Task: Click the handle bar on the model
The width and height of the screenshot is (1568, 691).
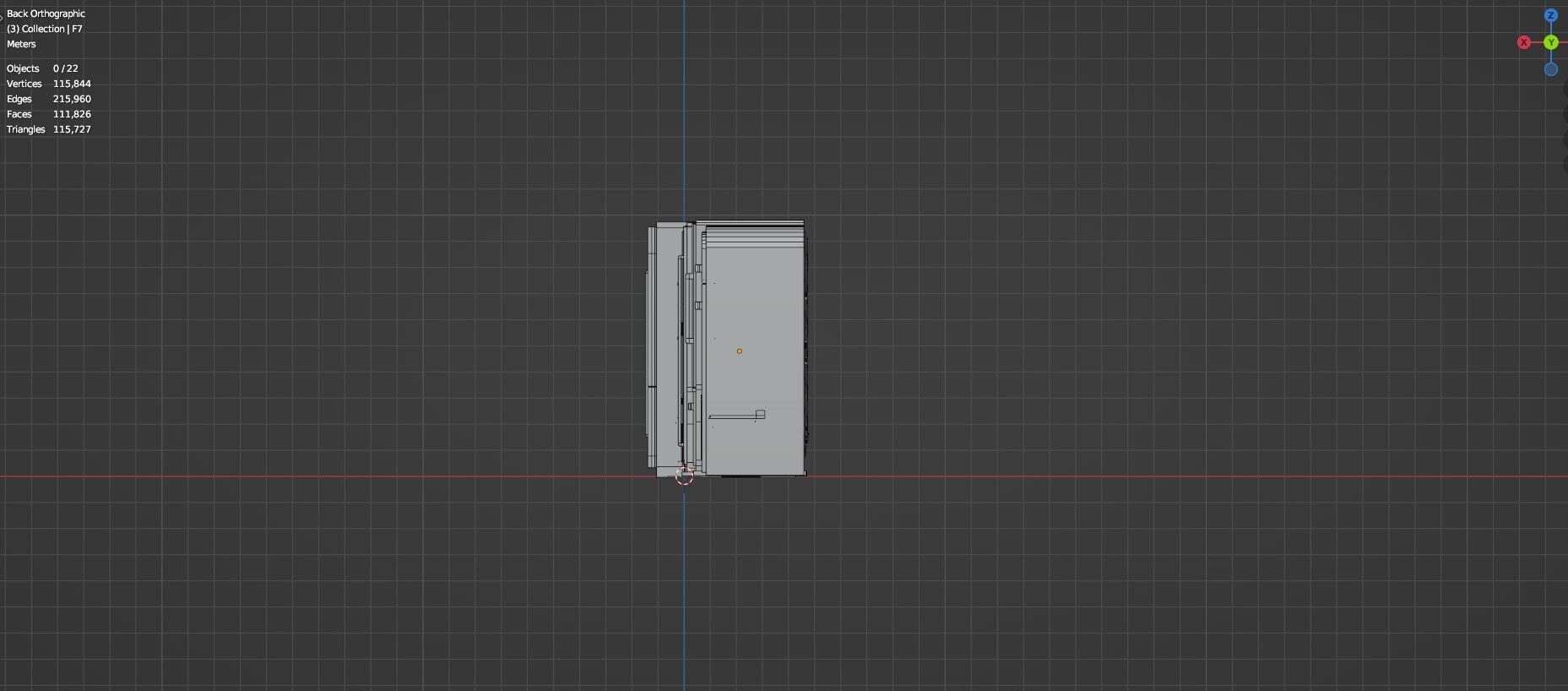Action: pyautogui.click(x=737, y=415)
